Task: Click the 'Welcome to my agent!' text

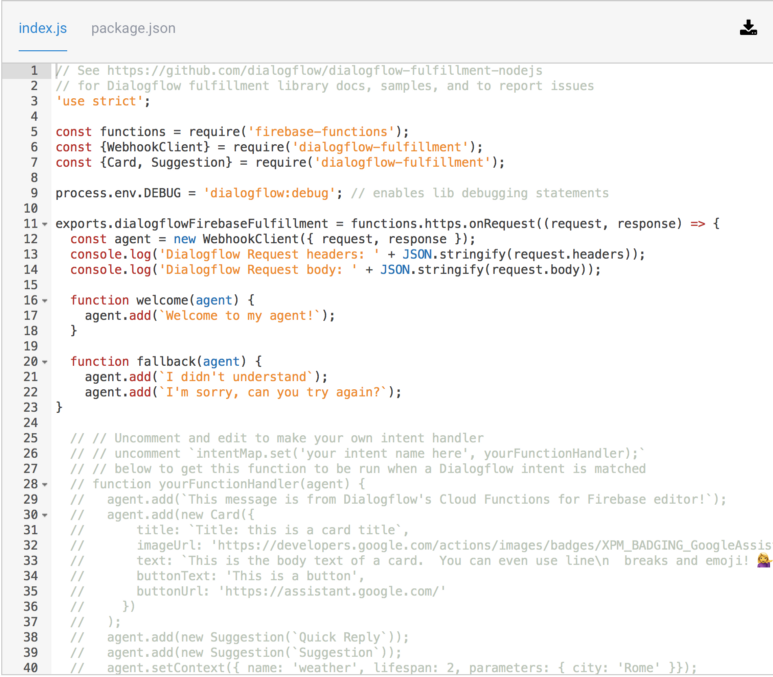Action: pyautogui.click(x=243, y=316)
